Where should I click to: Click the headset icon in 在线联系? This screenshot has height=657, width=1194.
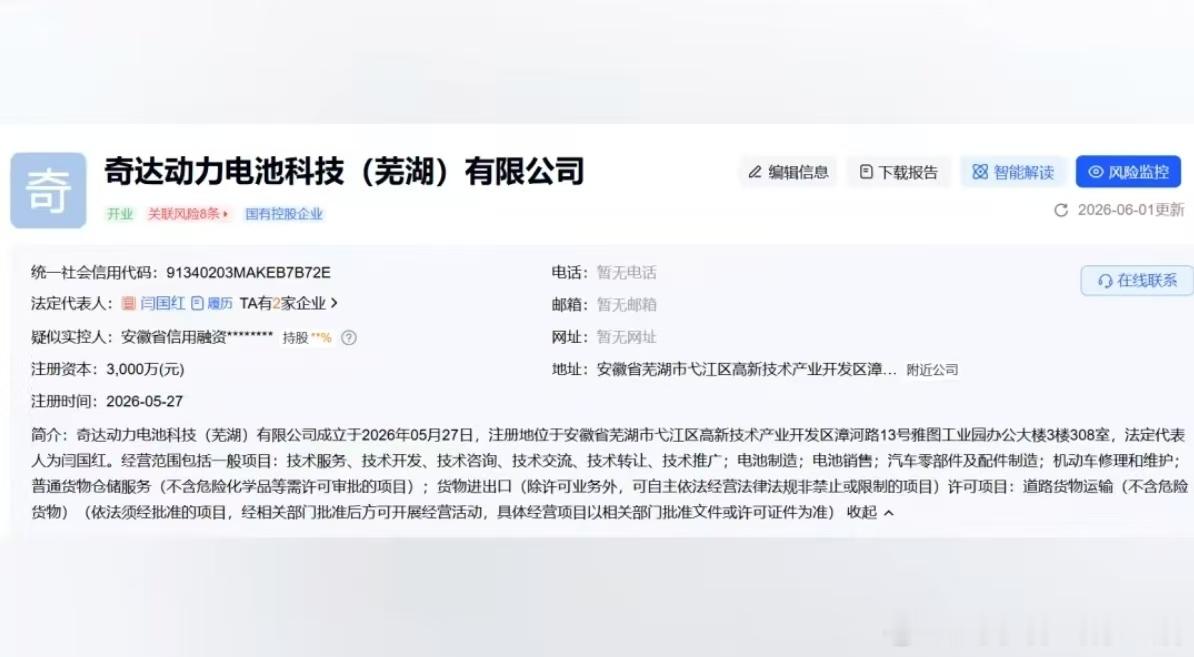click(1105, 281)
